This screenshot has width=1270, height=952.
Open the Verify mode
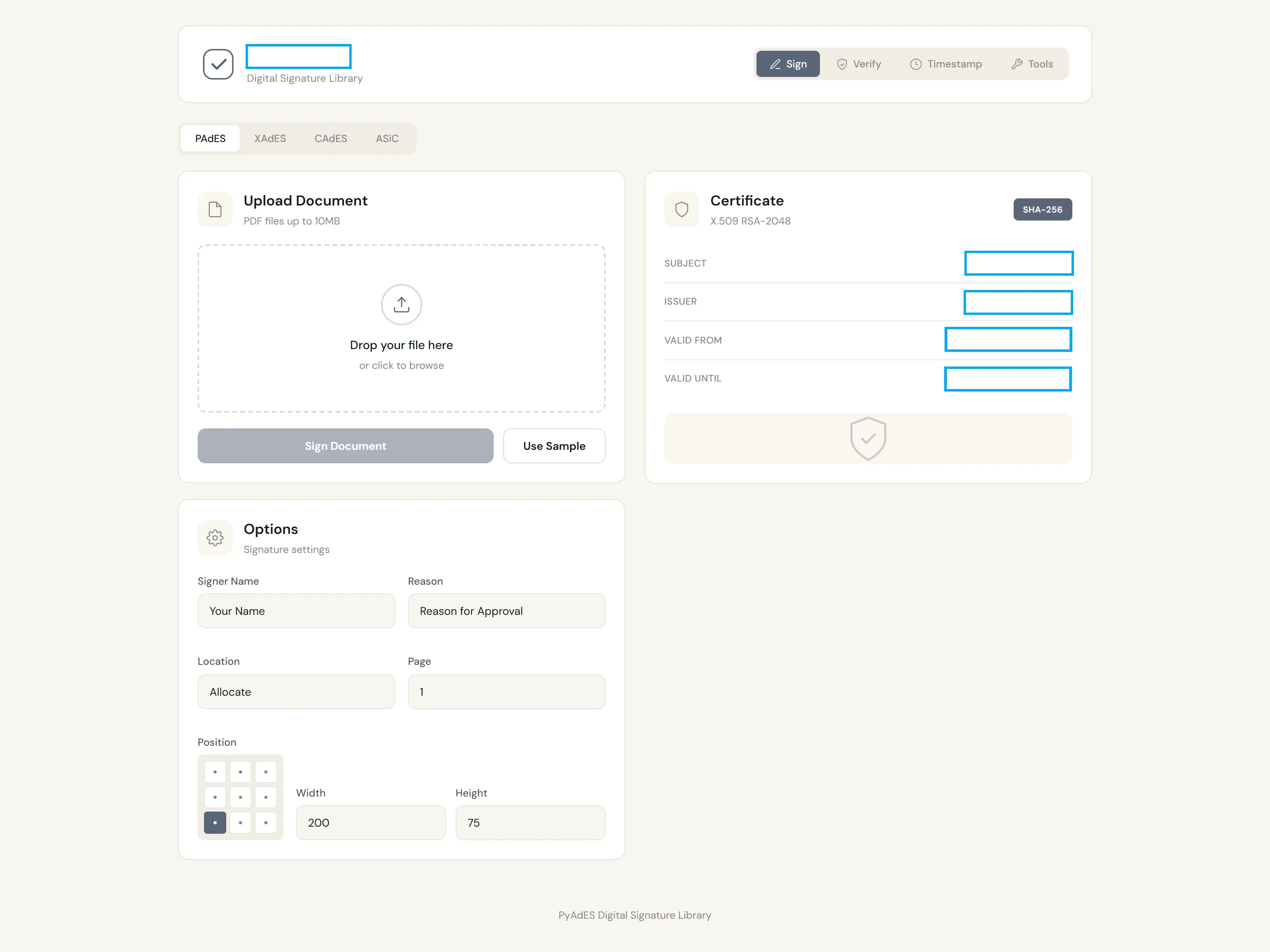(858, 64)
